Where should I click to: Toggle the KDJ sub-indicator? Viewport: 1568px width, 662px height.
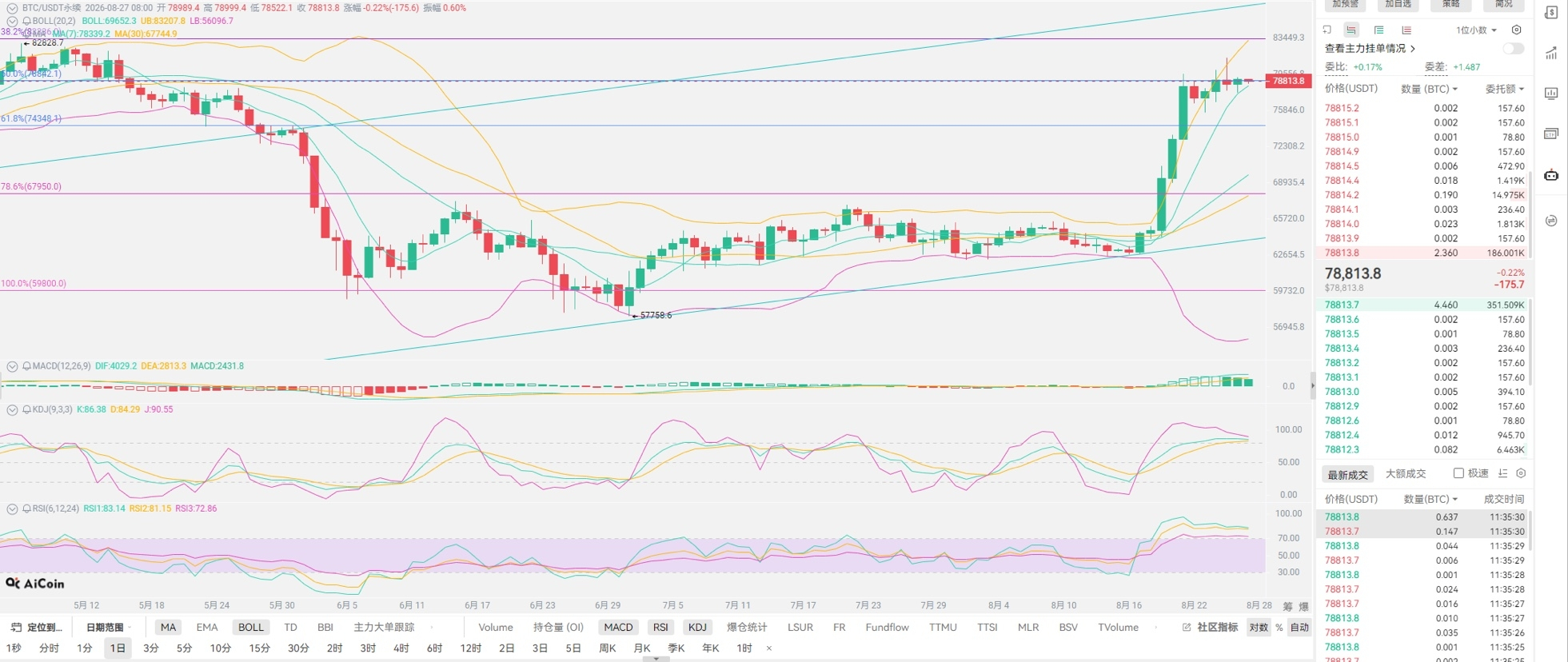coord(697,628)
